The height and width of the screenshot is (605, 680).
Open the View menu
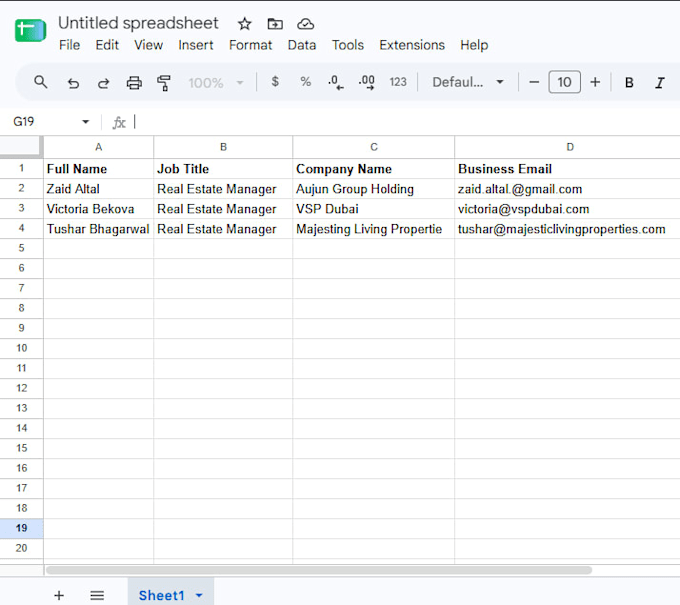(x=148, y=45)
